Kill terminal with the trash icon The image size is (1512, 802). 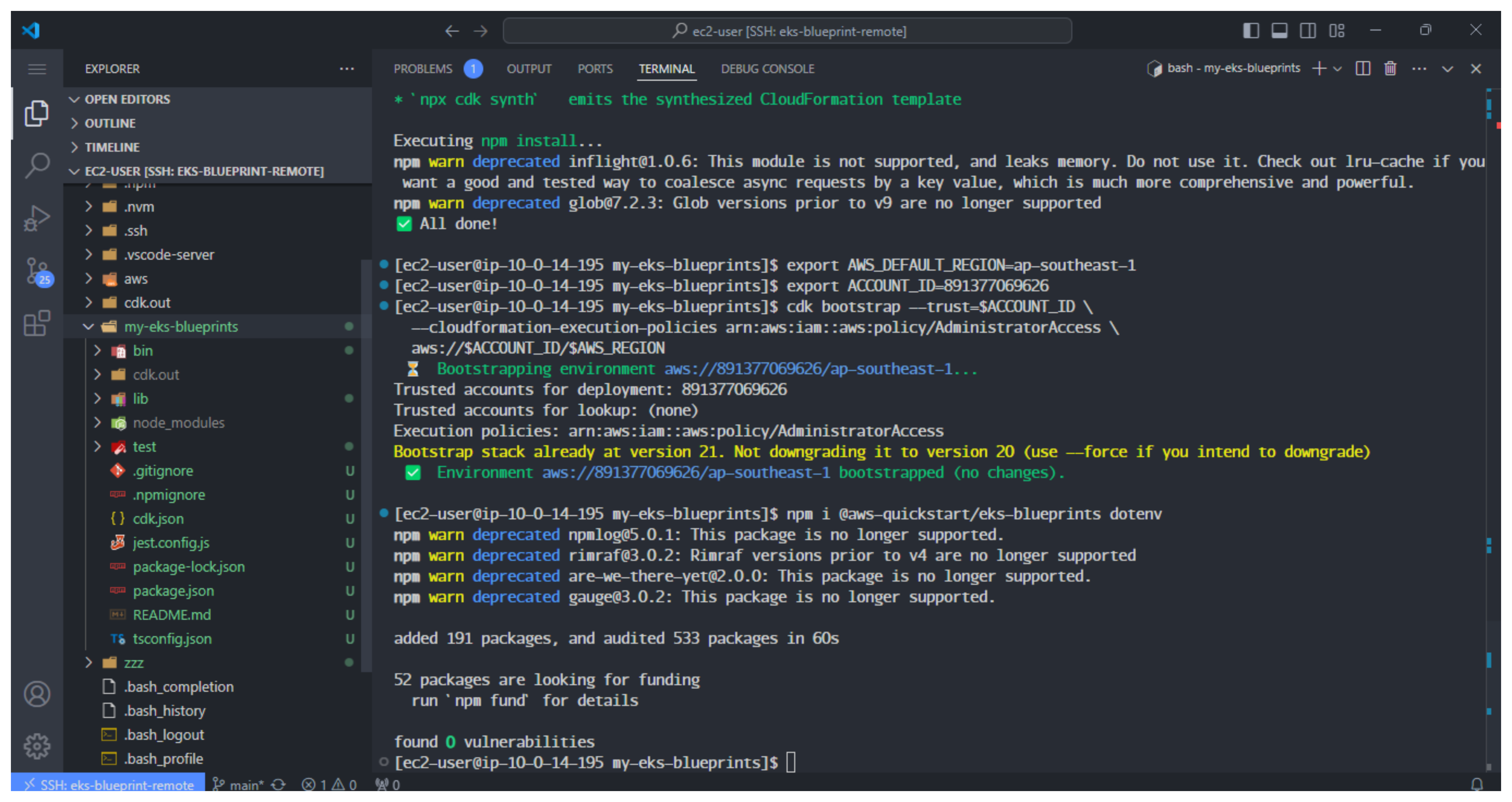click(x=1390, y=69)
